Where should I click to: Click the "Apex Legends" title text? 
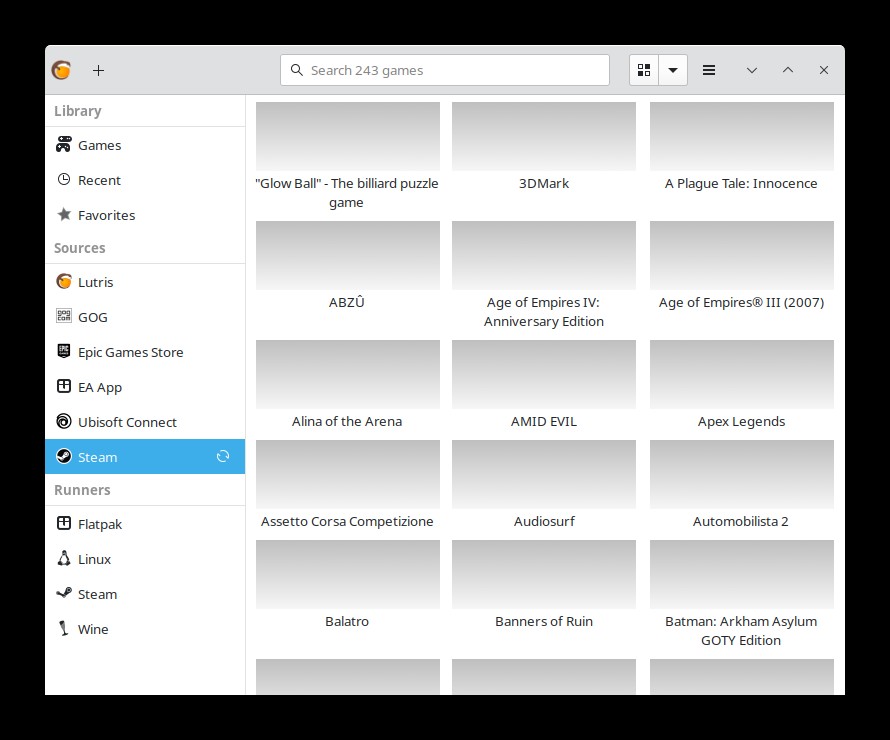pos(741,422)
